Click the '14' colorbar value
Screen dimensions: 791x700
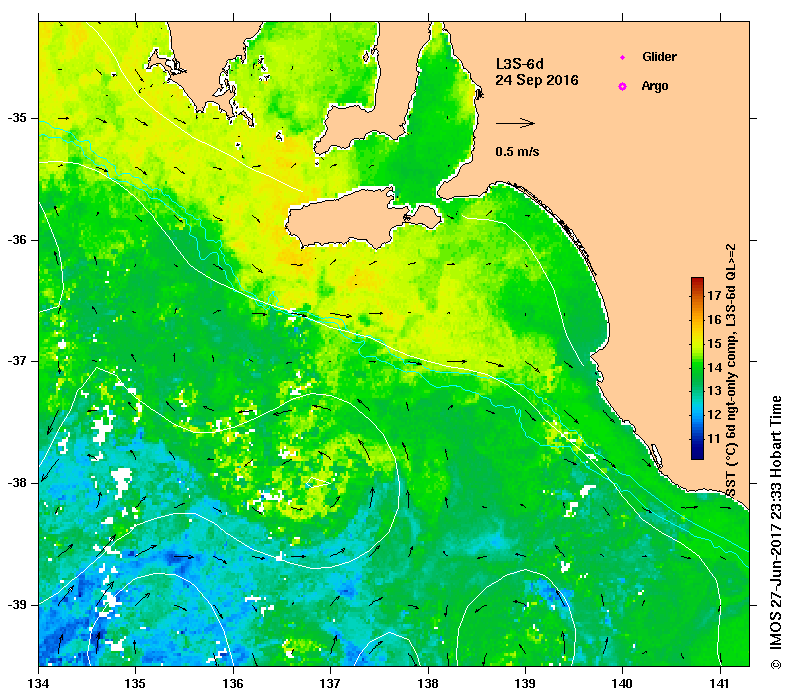(714, 367)
